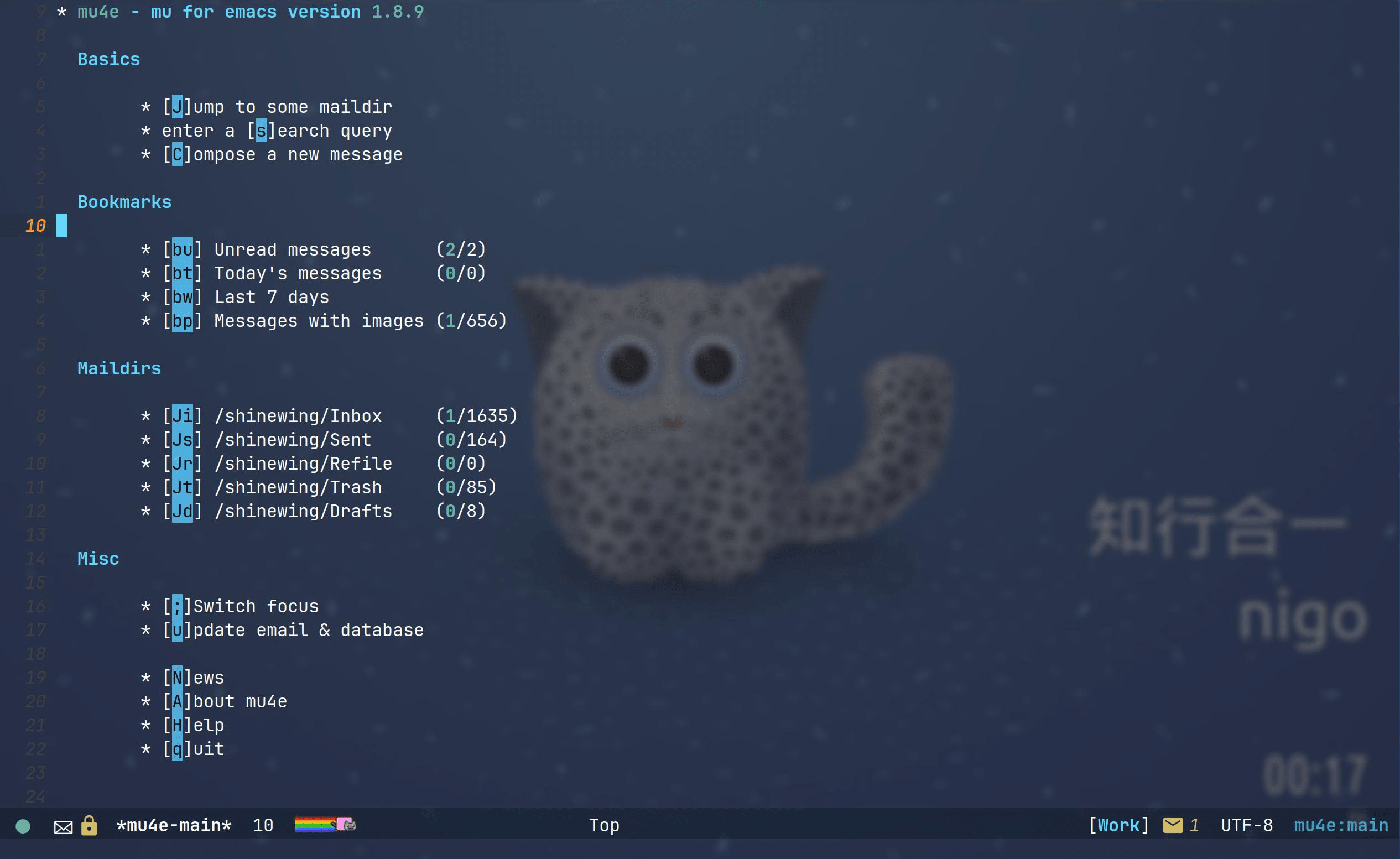Click the mu4e:main mode name

coord(1341,825)
